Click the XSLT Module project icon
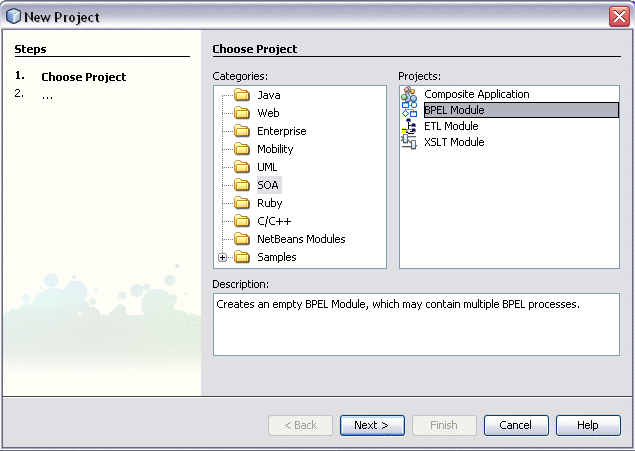This screenshot has width=635, height=451. pos(409,142)
